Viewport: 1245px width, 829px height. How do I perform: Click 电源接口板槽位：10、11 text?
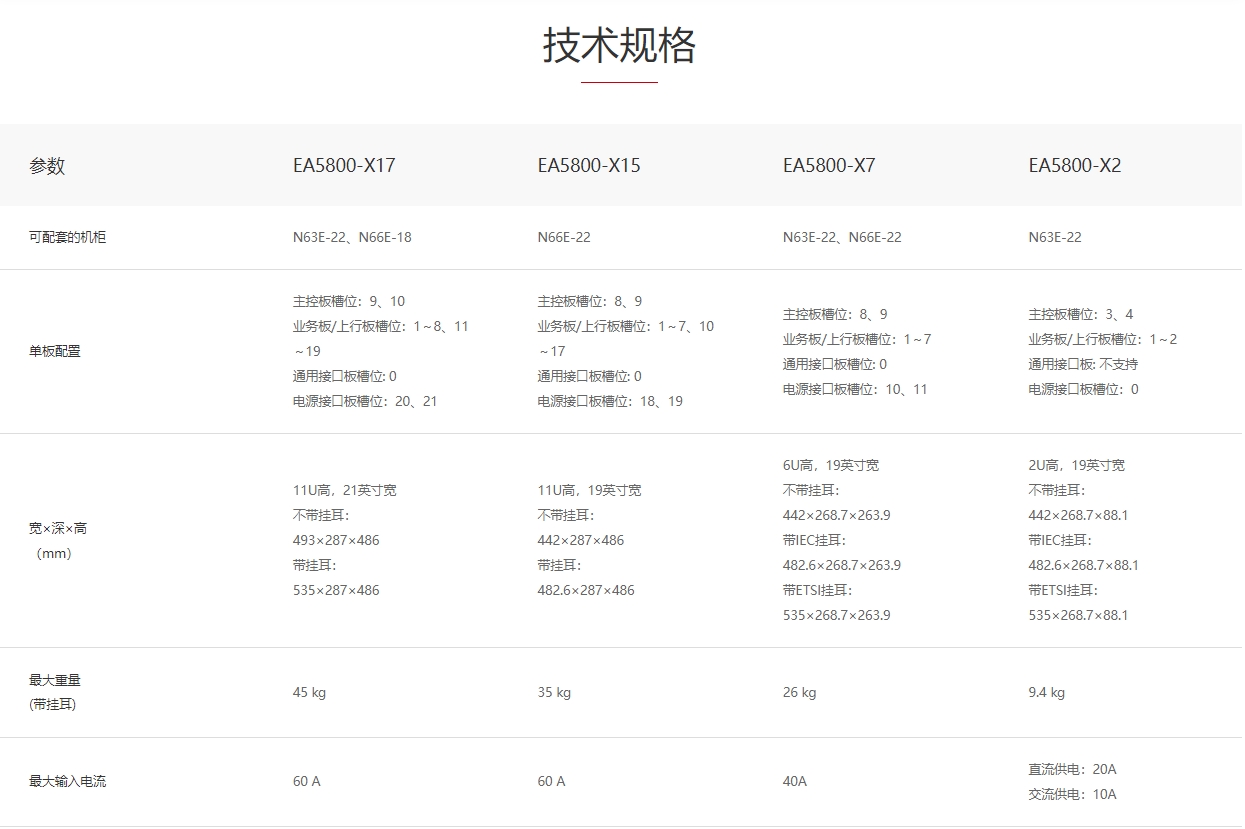pos(855,390)
